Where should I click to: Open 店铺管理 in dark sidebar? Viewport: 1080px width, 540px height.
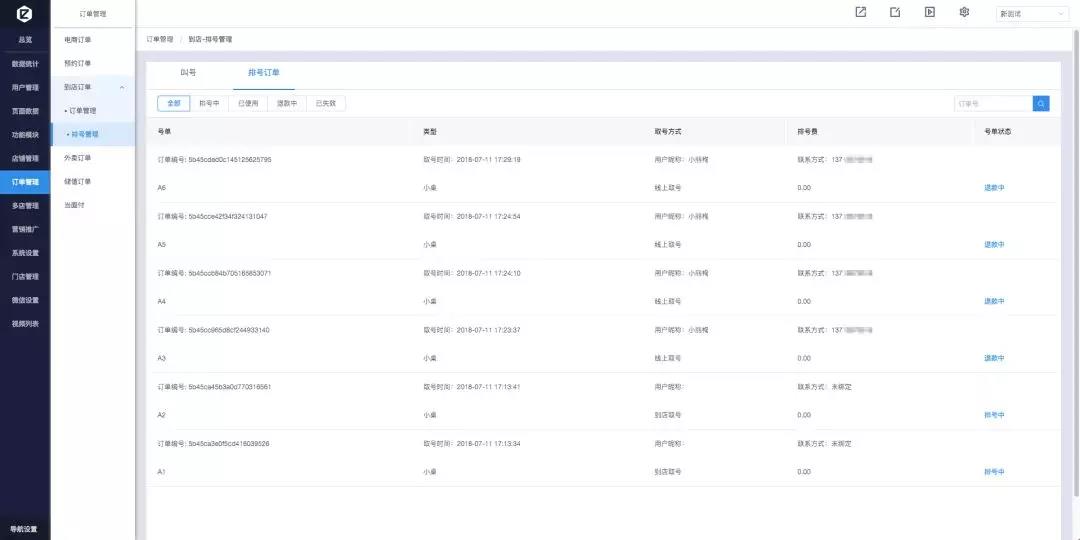coord(25,158)
